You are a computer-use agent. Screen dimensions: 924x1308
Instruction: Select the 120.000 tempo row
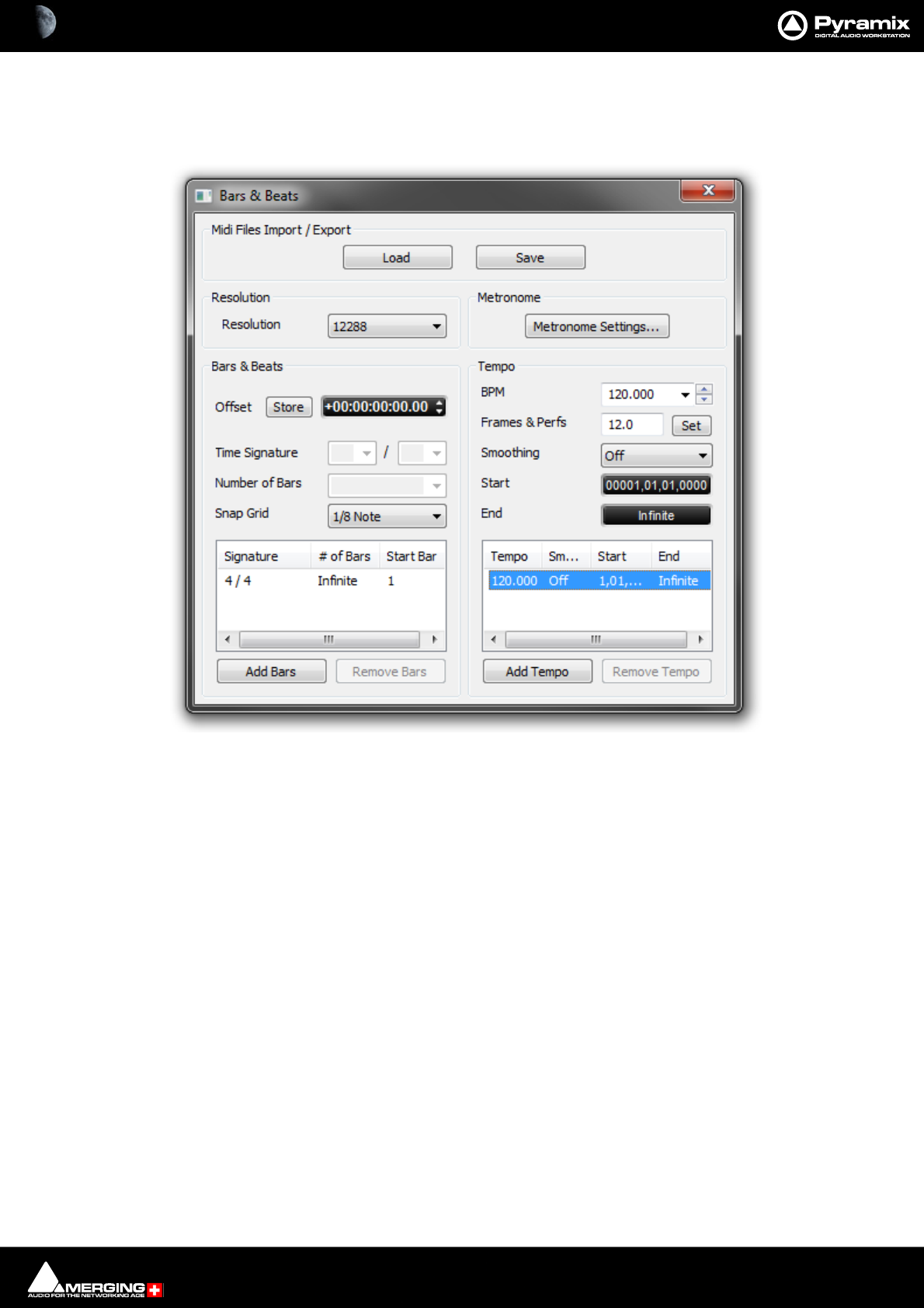[x=598, y=581]
